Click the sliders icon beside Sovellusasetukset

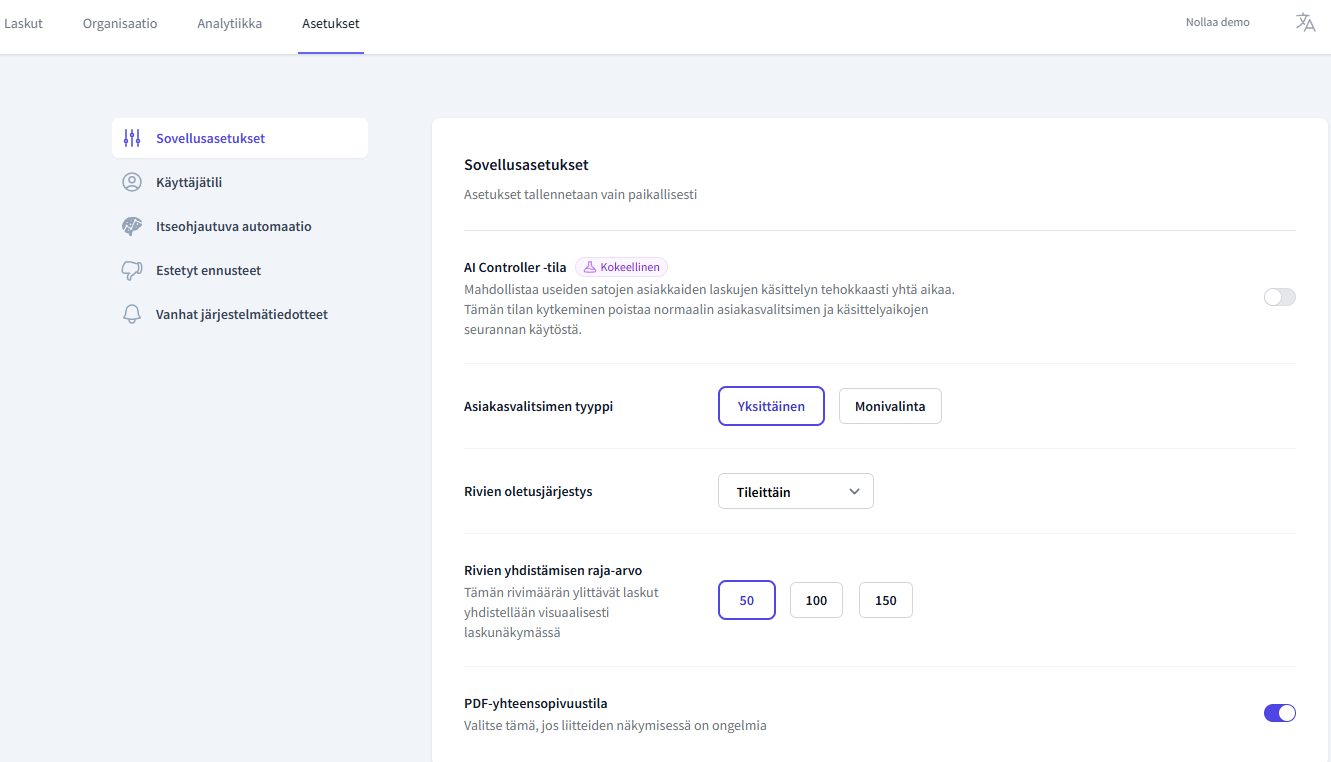(x=132, y=138)
